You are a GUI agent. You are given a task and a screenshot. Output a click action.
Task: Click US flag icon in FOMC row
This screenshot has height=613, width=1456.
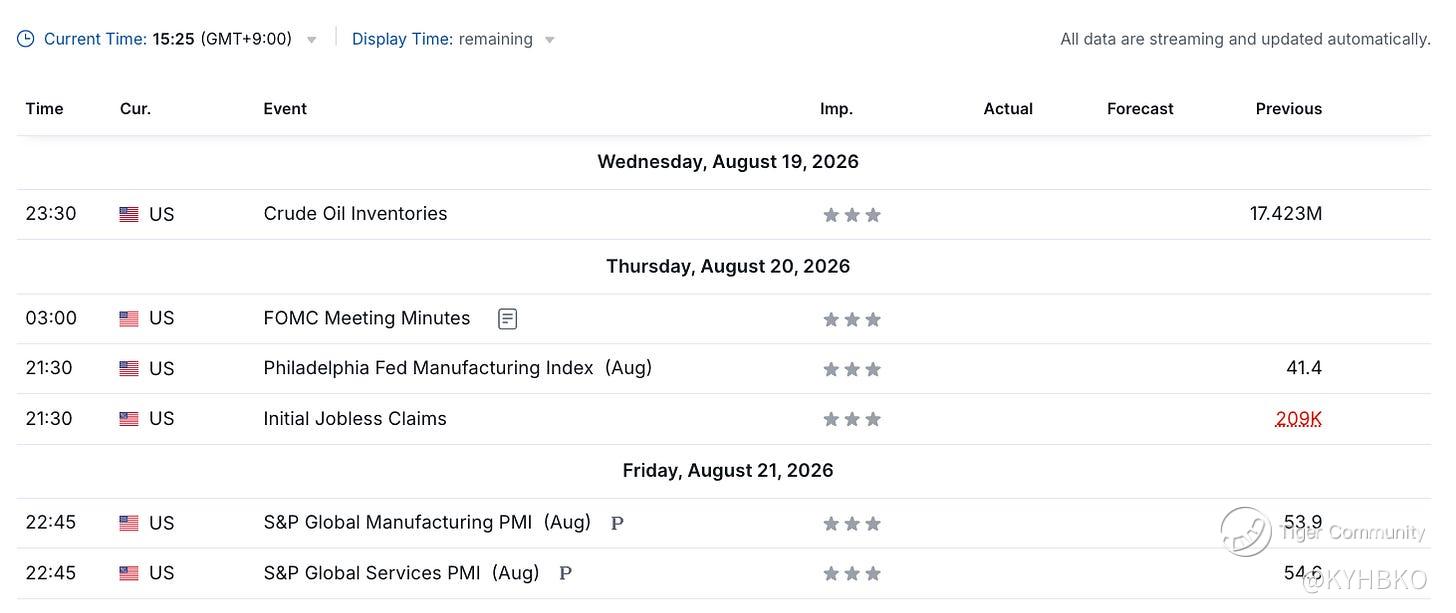[129, 319]
